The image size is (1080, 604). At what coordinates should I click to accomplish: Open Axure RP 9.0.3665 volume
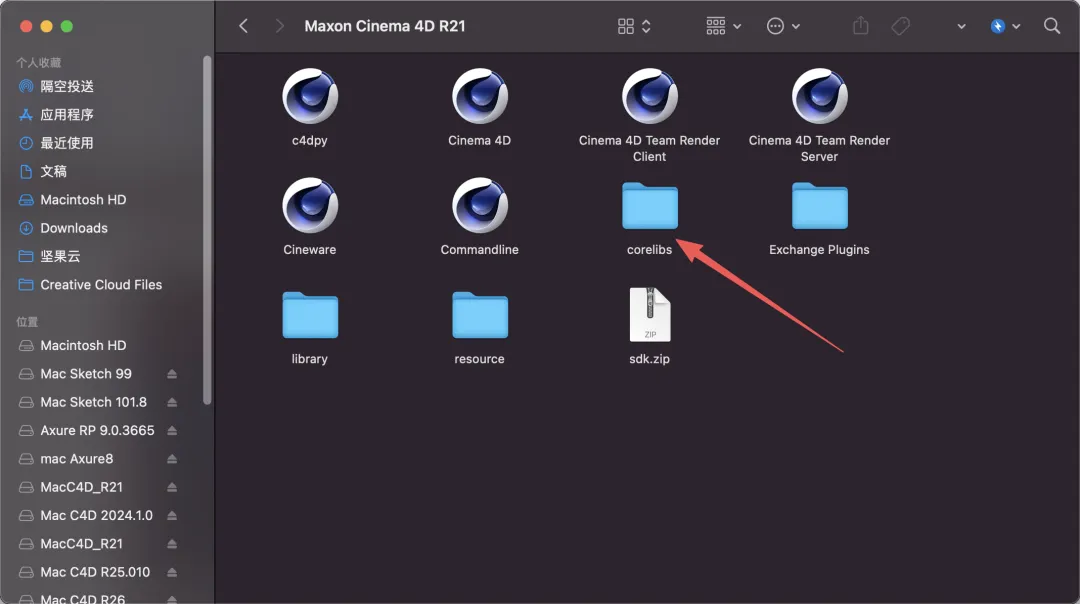[x=97, y=430]
